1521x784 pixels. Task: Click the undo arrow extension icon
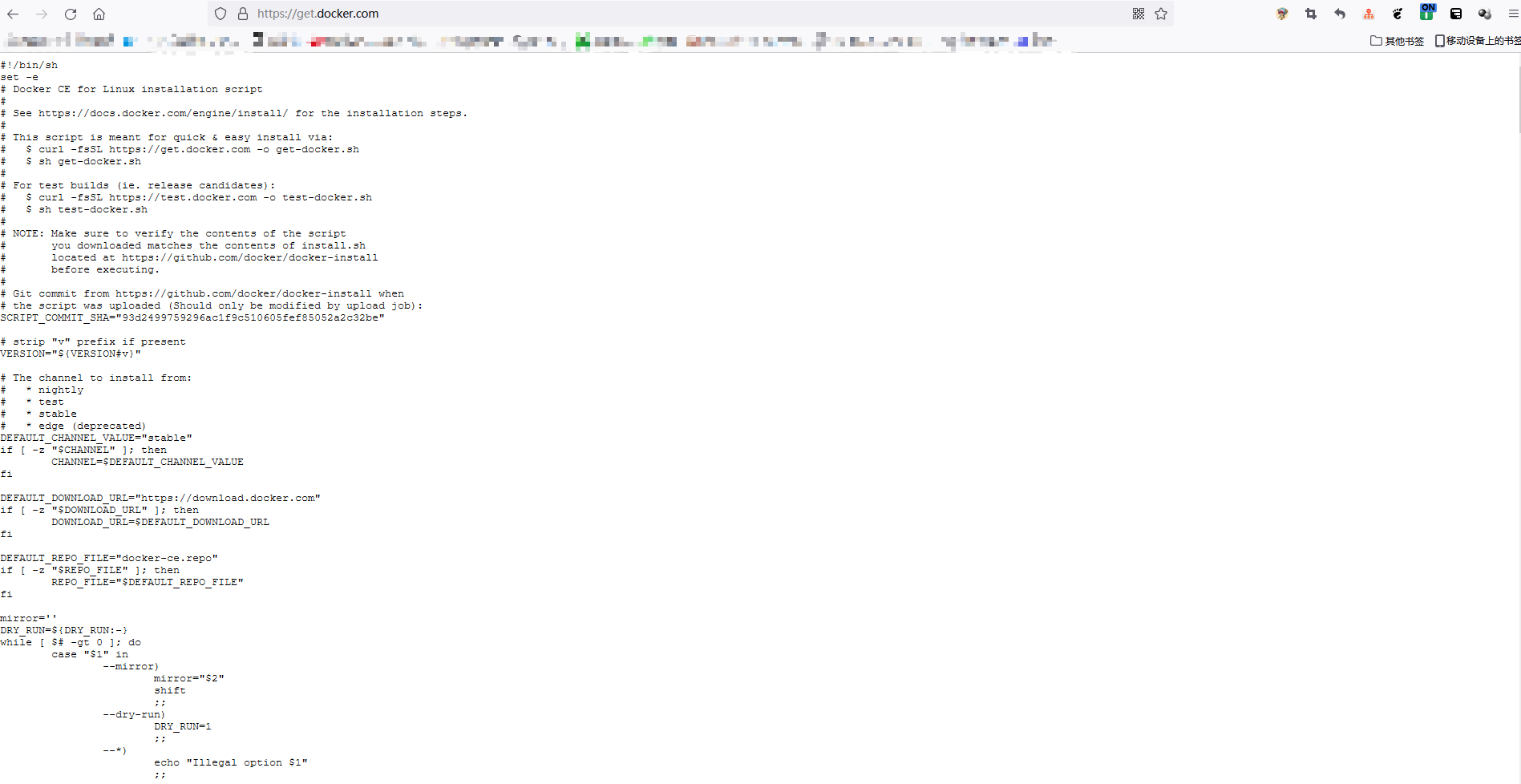point(1340,14)
